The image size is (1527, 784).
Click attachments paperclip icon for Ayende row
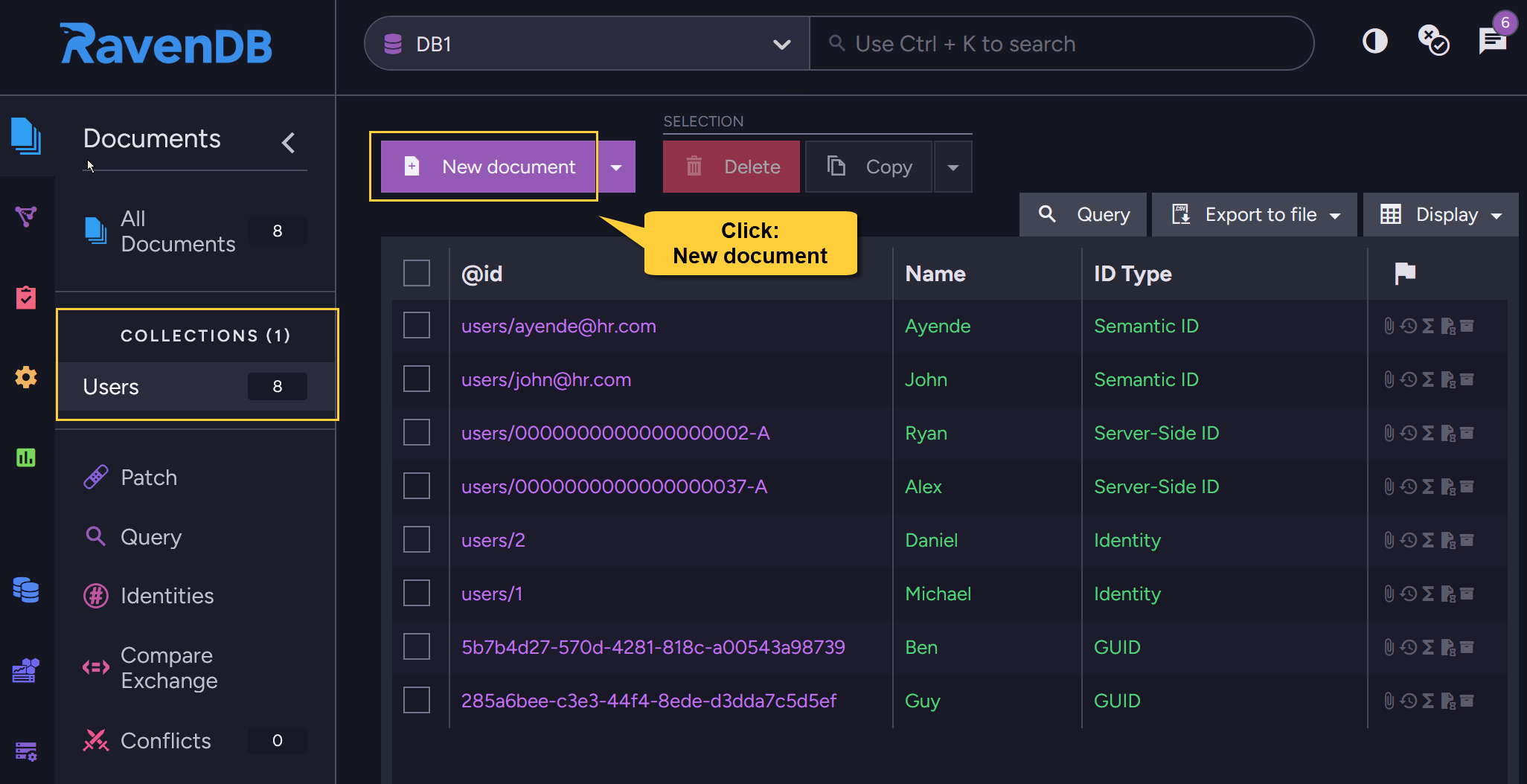pos(1389,326)
